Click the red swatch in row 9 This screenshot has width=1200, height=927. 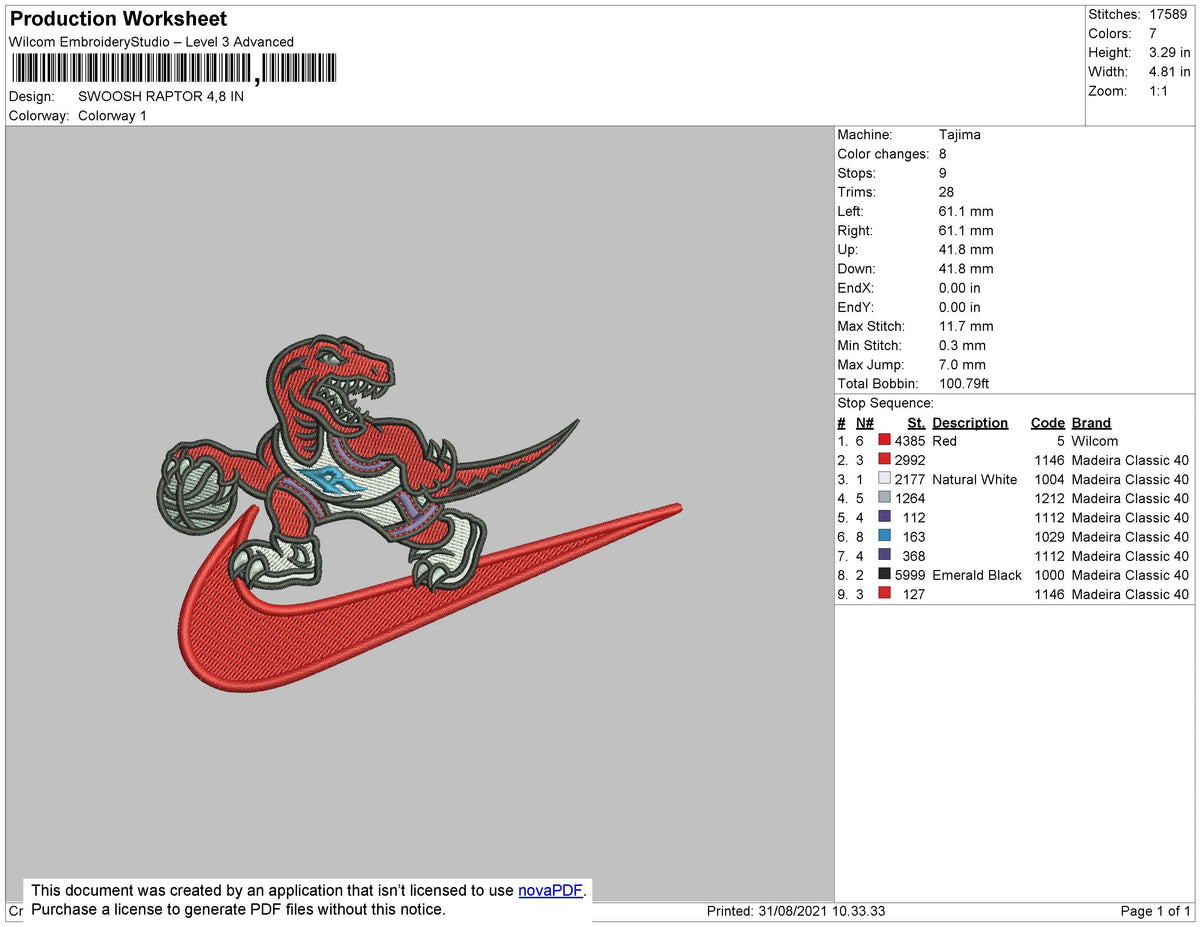tap(884, 593)
